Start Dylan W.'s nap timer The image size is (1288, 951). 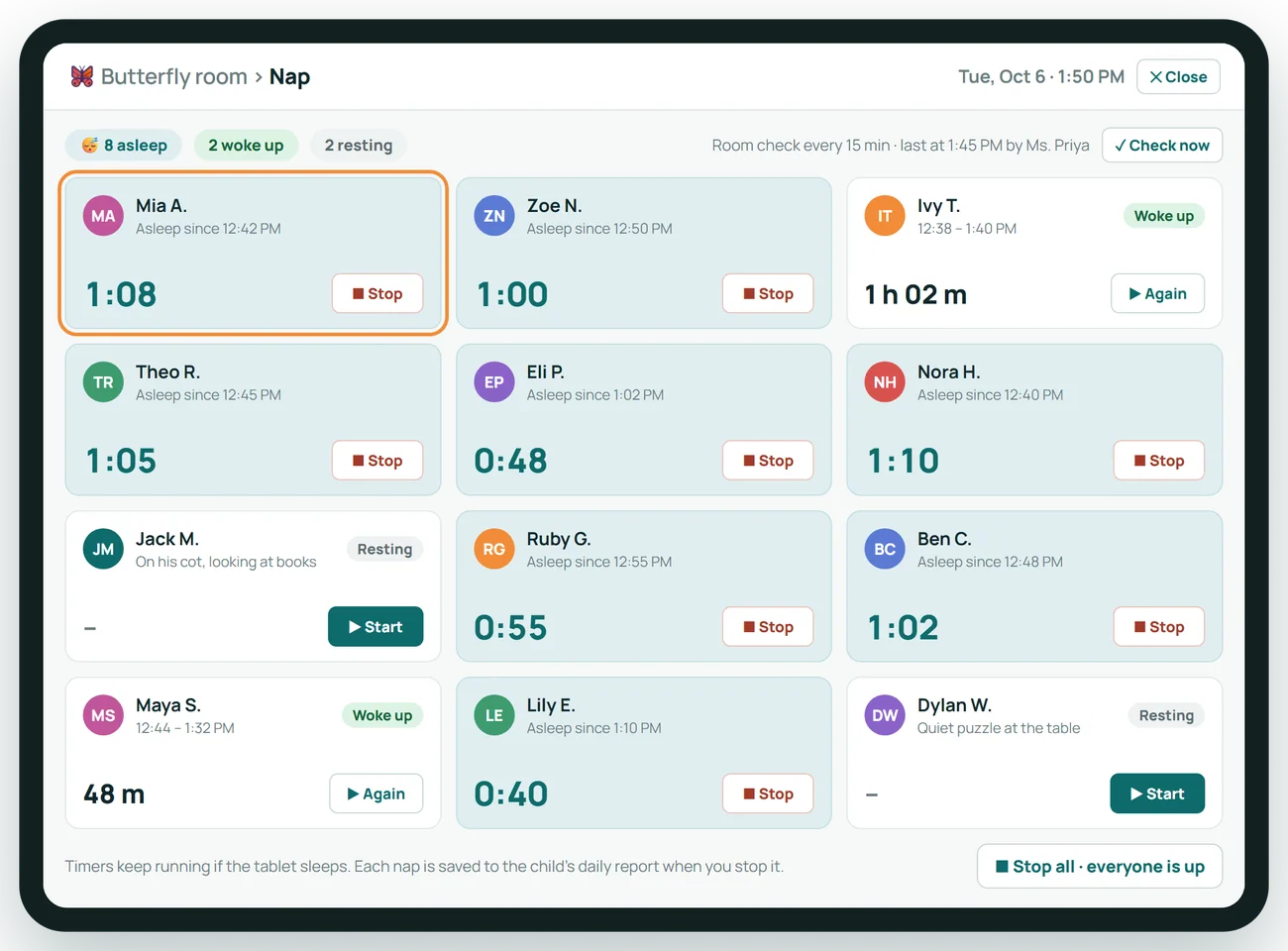click(1157, 793)
